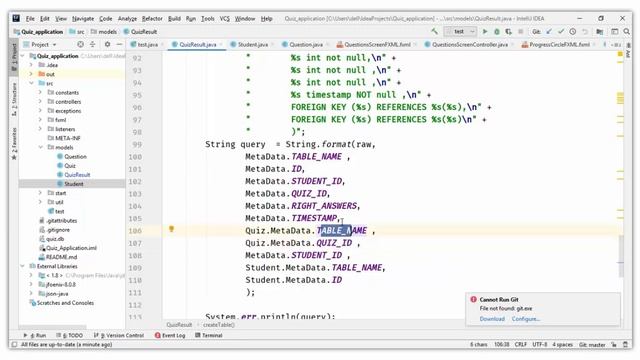Click the vertical 1: Project side tab
The image size is (640, 360).
(14, 57)
